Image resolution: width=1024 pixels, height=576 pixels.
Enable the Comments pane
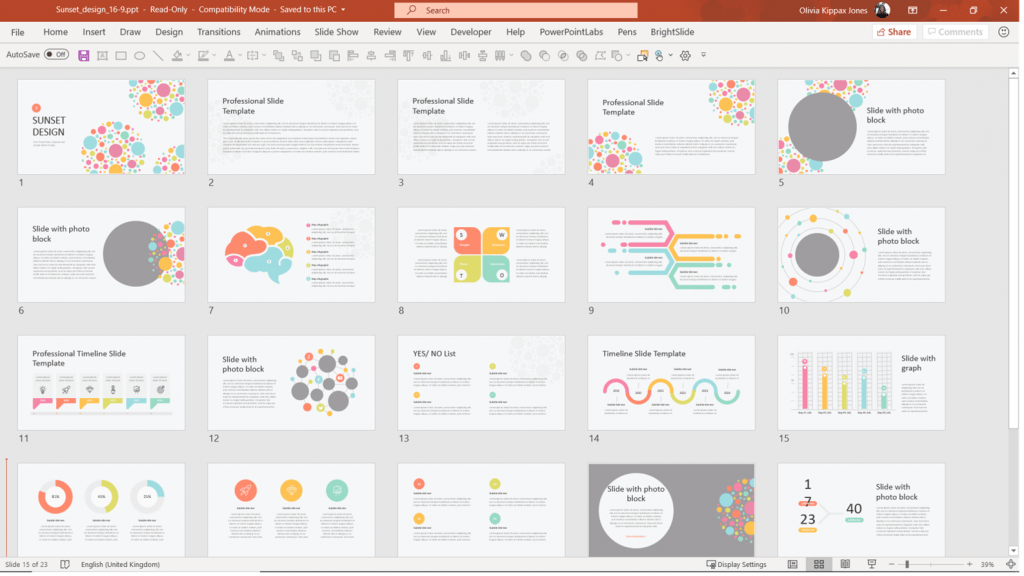coord(954,31)
